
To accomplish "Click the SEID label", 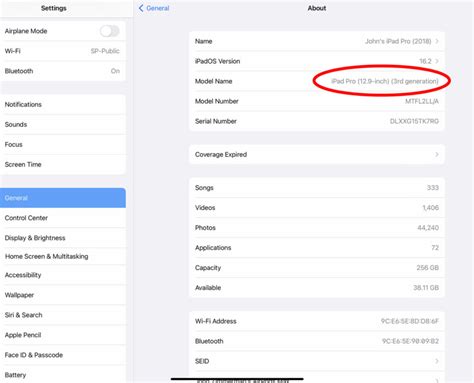I will (x=202, y=361).
